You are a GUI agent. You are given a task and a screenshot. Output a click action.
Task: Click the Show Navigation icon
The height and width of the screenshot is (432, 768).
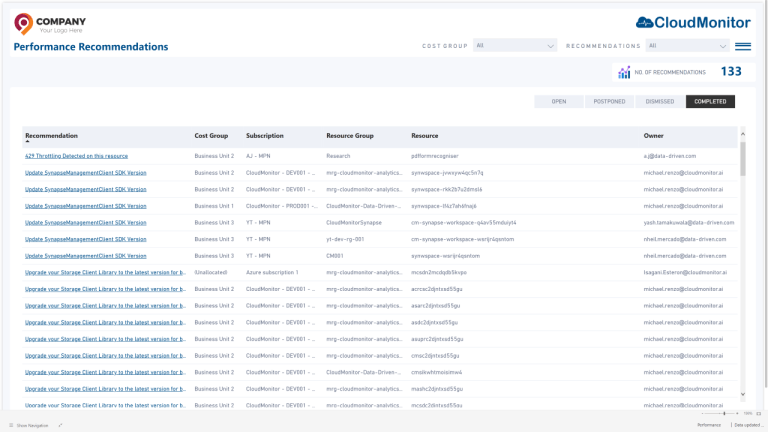tap(11, 425)
